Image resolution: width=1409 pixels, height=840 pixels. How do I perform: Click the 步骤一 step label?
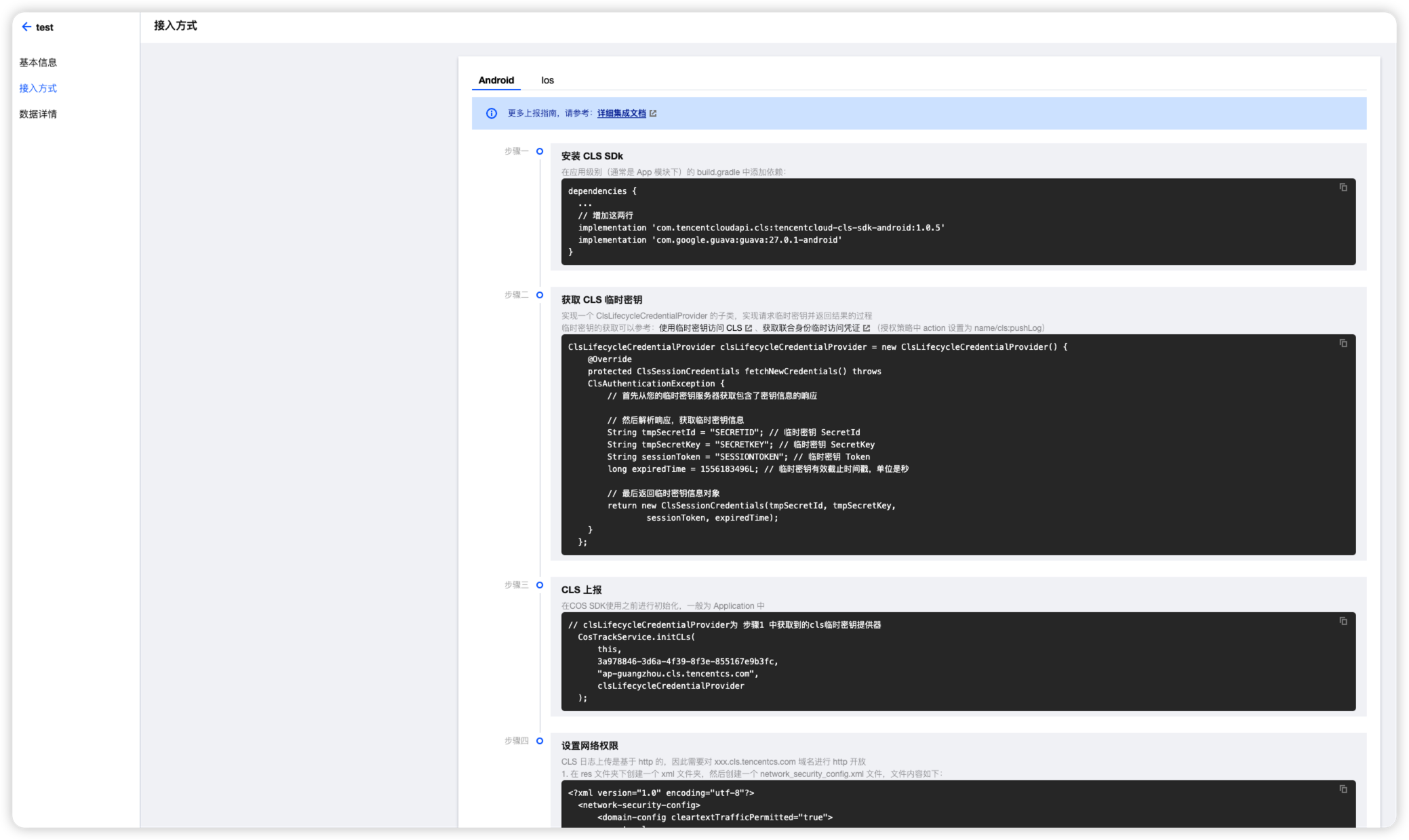(516, 151)
